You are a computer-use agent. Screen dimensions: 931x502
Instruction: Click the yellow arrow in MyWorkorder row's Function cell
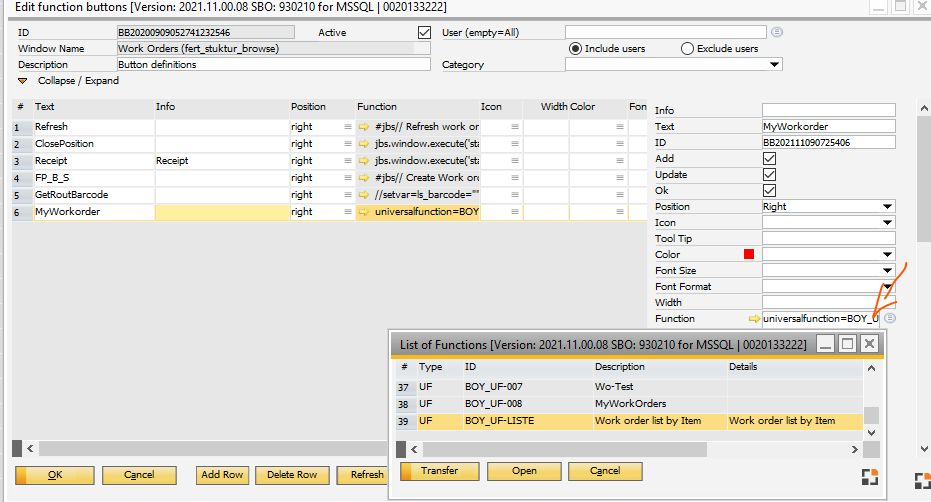365,212
